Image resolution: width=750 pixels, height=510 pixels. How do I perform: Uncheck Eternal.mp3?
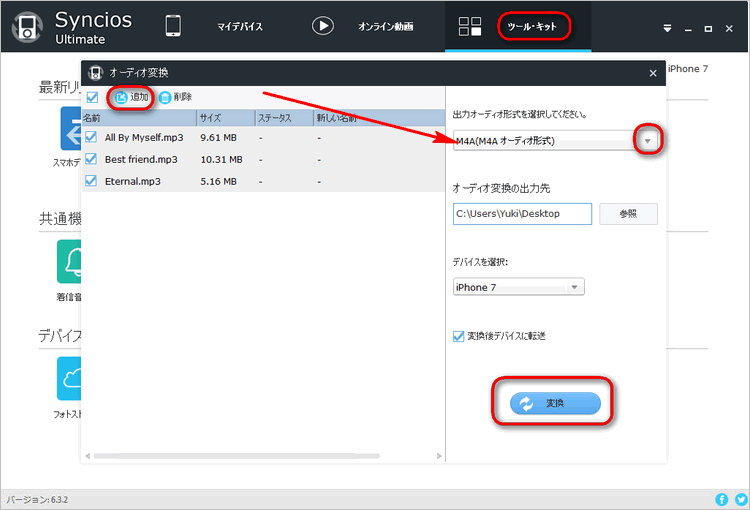[x=91, y=181]
